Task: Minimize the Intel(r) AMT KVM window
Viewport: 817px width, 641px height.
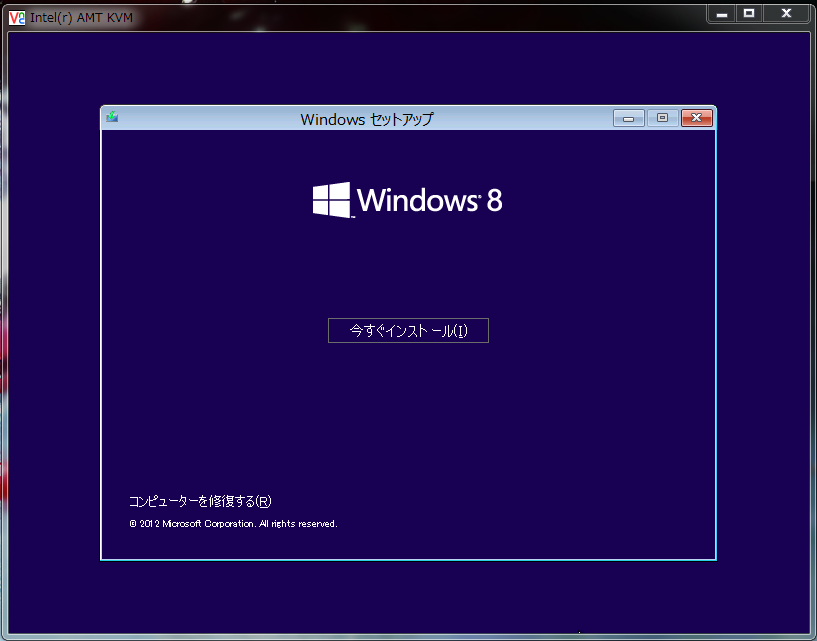Action: coord(722,14)
